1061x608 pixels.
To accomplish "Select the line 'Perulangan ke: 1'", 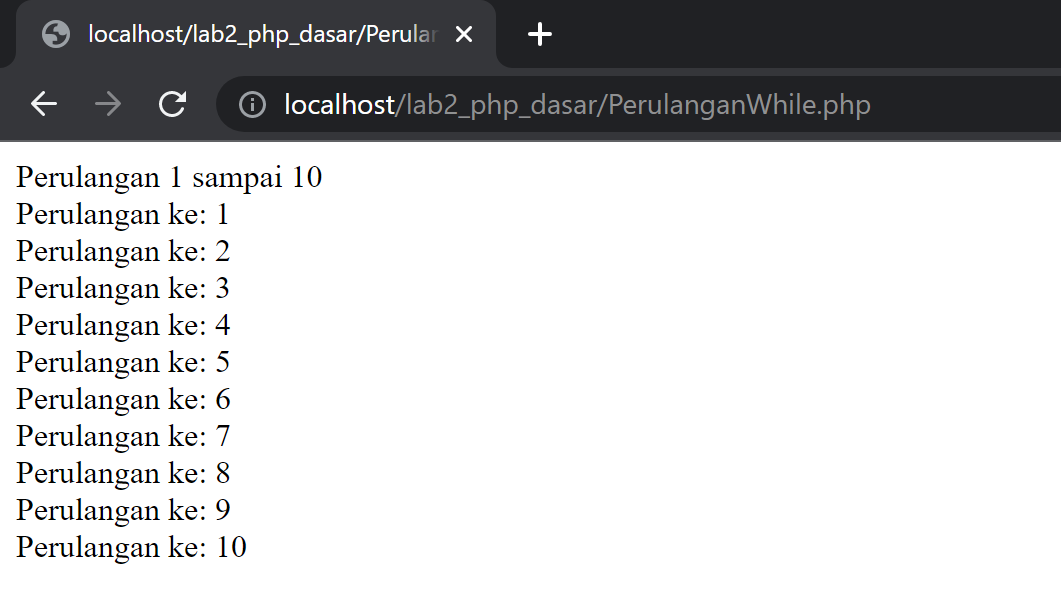I will pyautogui.click(x=121, y=214).
